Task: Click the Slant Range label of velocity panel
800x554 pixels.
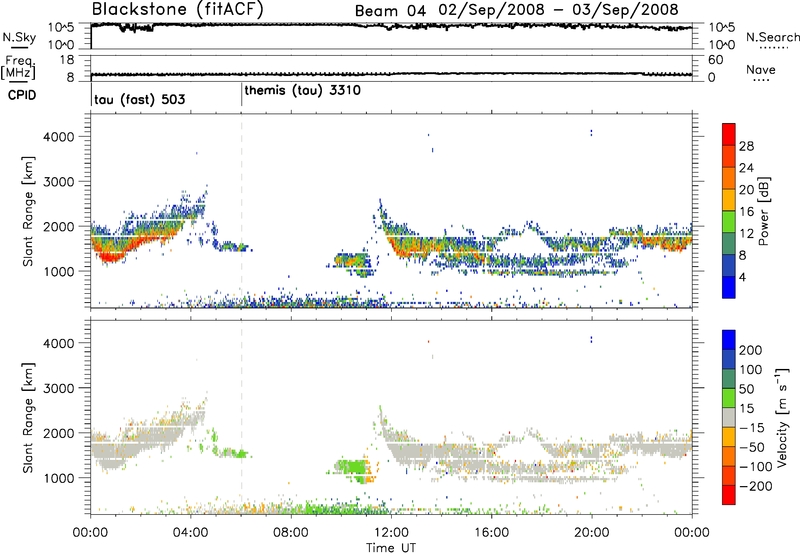Action: point(27,418)
